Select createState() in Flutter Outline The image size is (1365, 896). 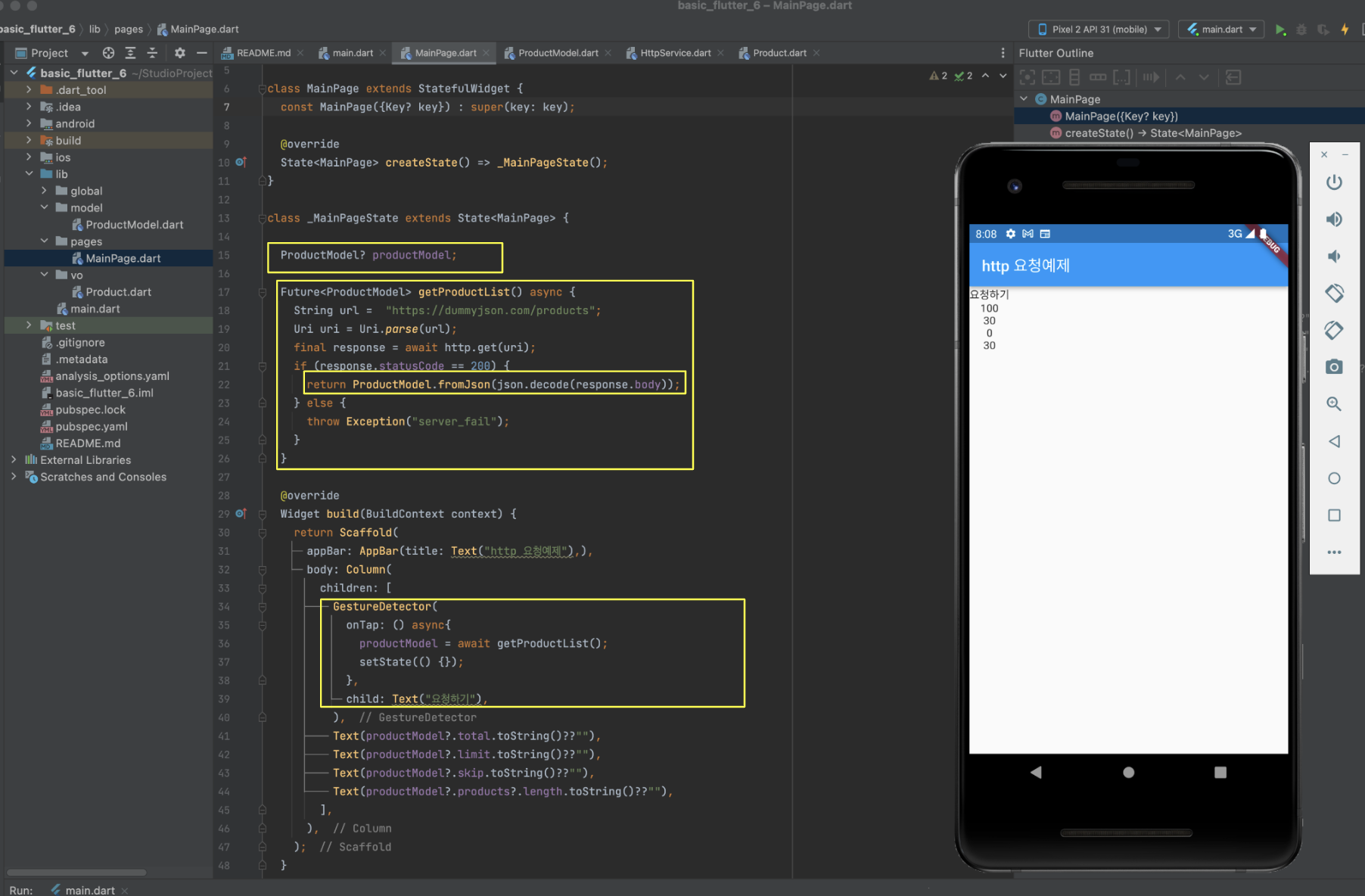[1153, 133]
